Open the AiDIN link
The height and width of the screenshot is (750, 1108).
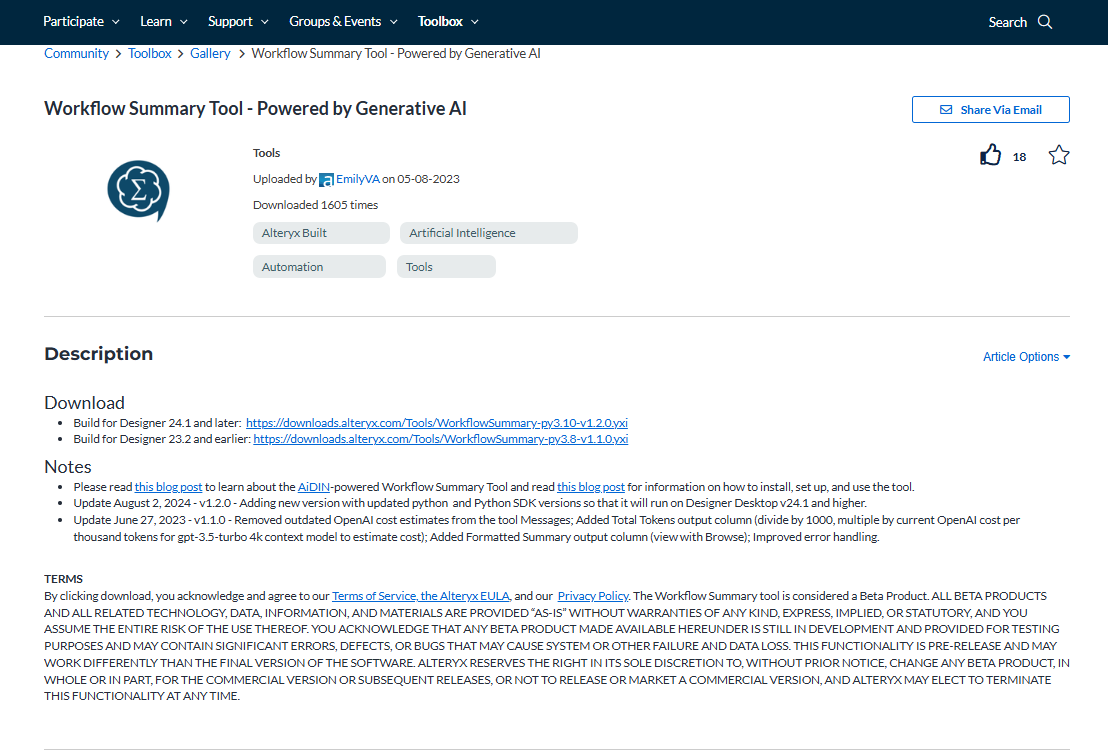314,487
